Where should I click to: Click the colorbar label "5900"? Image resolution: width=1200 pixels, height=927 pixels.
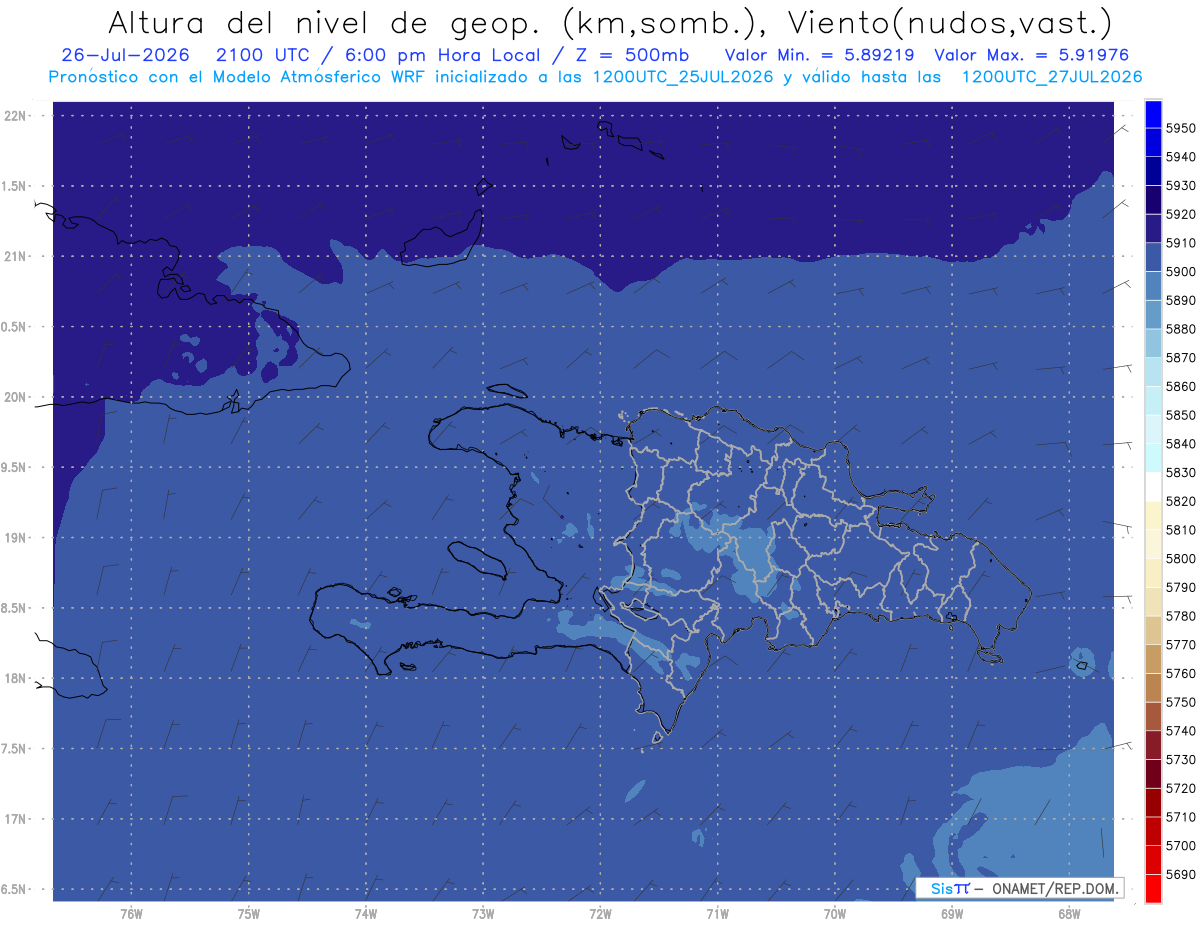1180,272
